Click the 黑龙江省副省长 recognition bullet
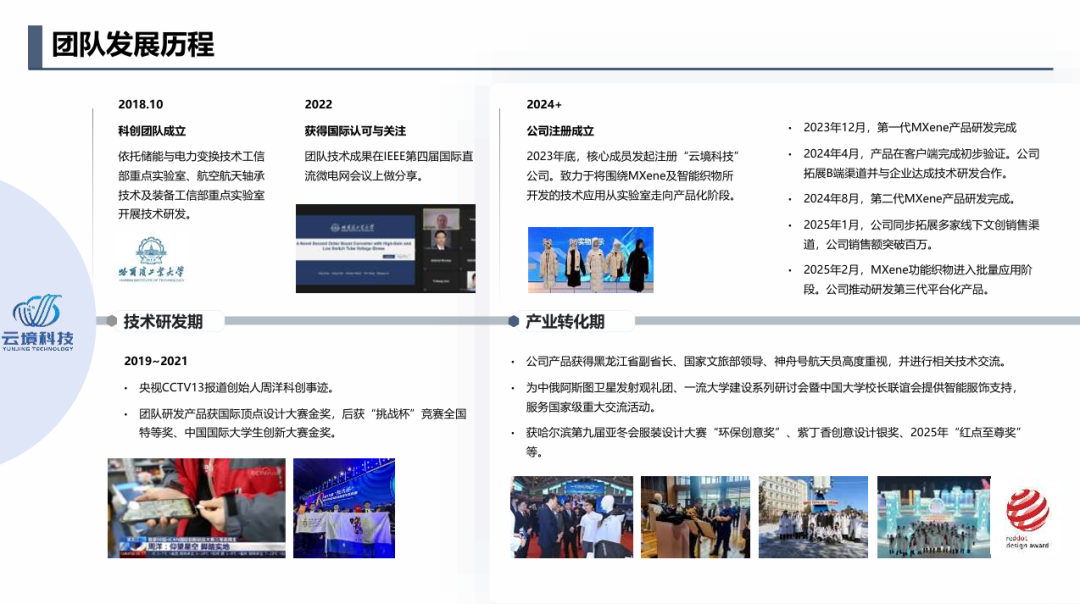Screen dimensions: 1080x604 coord(767,362)
